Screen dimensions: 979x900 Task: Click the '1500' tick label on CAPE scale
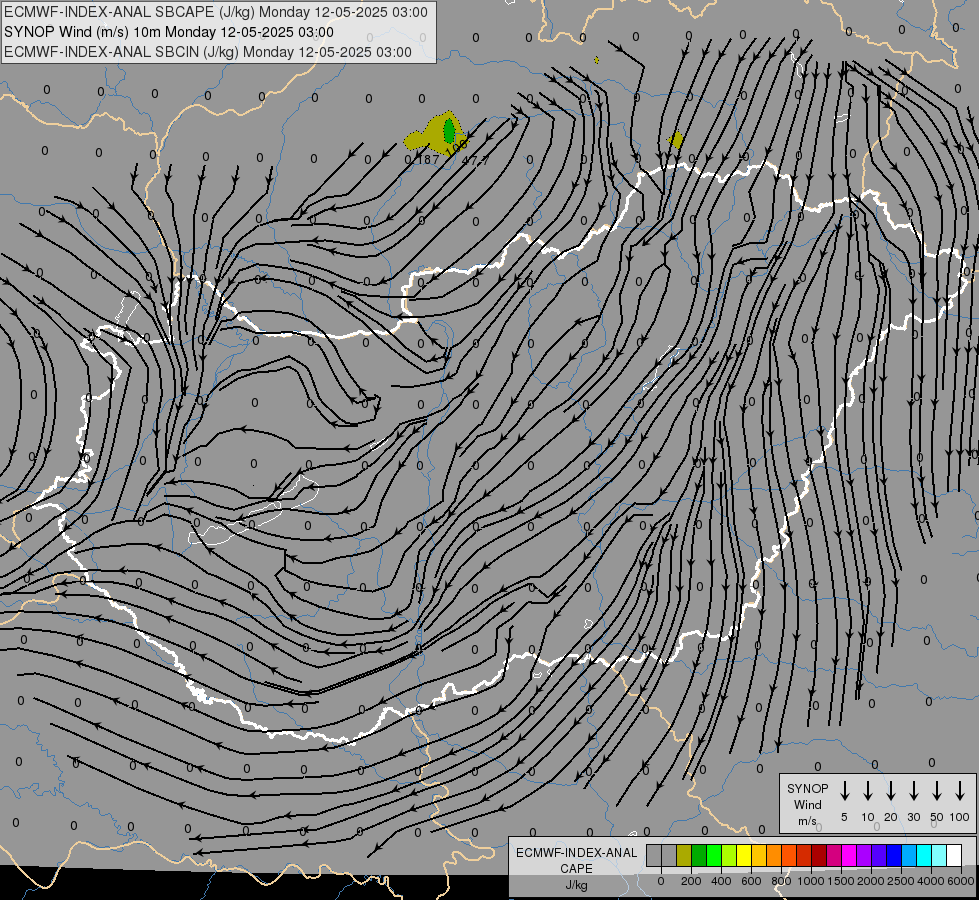(841, 881)
